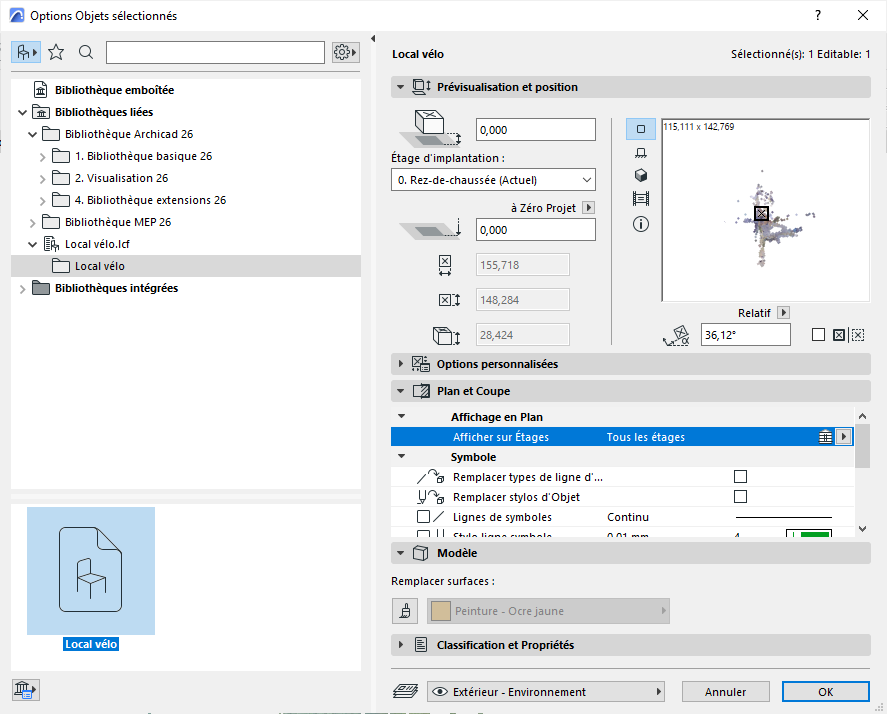The width and height of the screenshot is (887, 714).
Task: Select the elevation view preview icon
Action: tap(641, 152)
